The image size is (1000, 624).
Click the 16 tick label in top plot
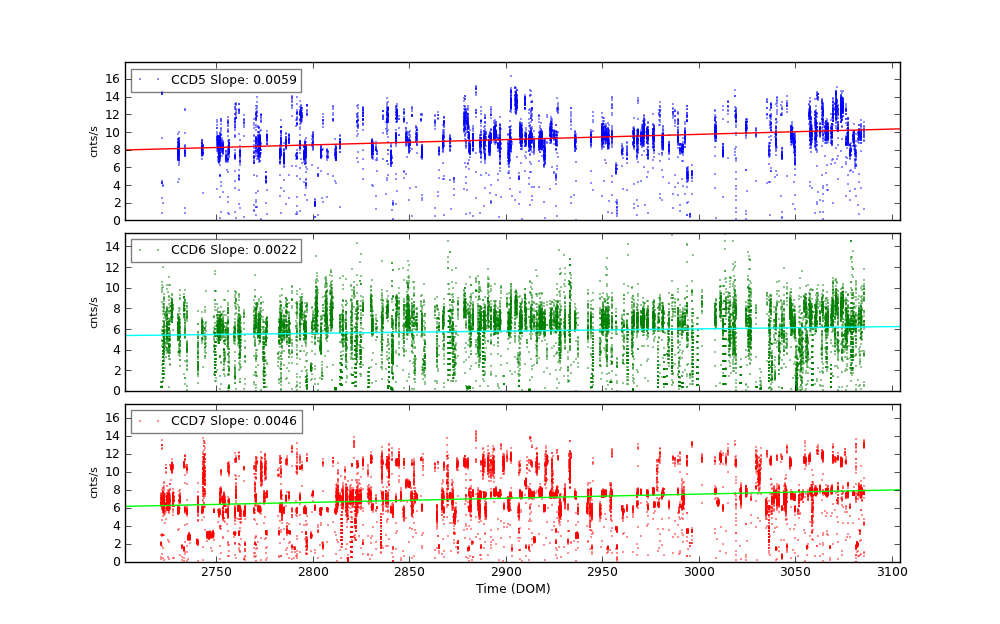pos(112,79)
